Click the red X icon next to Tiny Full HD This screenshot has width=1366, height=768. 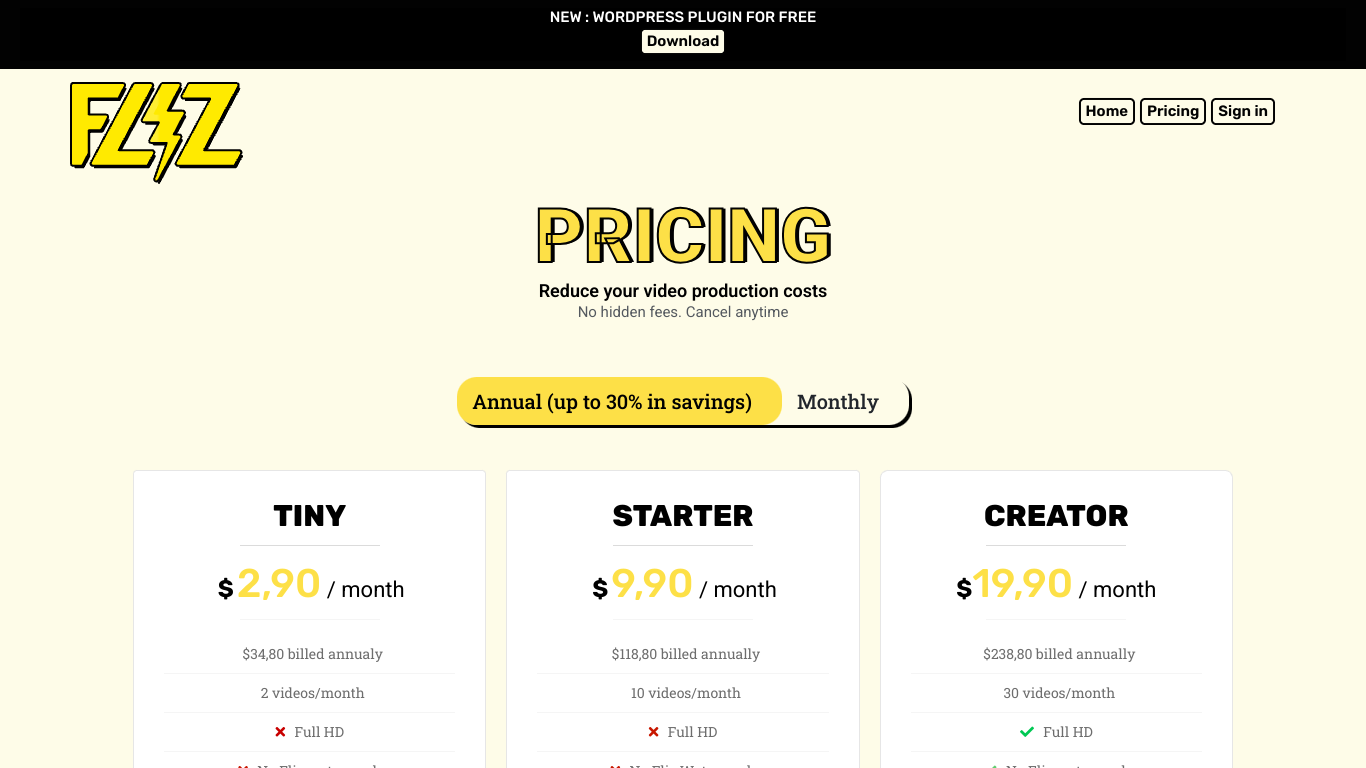click(x=280, y=732)
